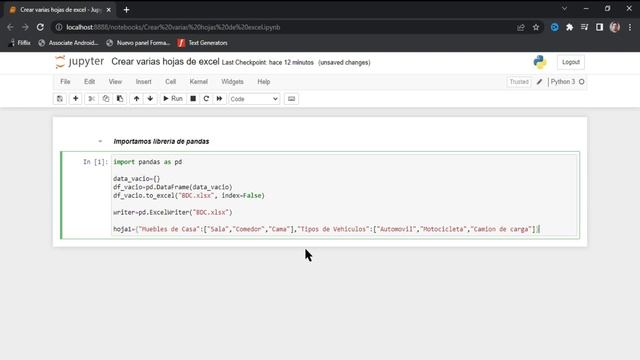Click the Logout button
The width and height of the screenshot is (640, 360).
pyautogui.click(x=571, y=62)
